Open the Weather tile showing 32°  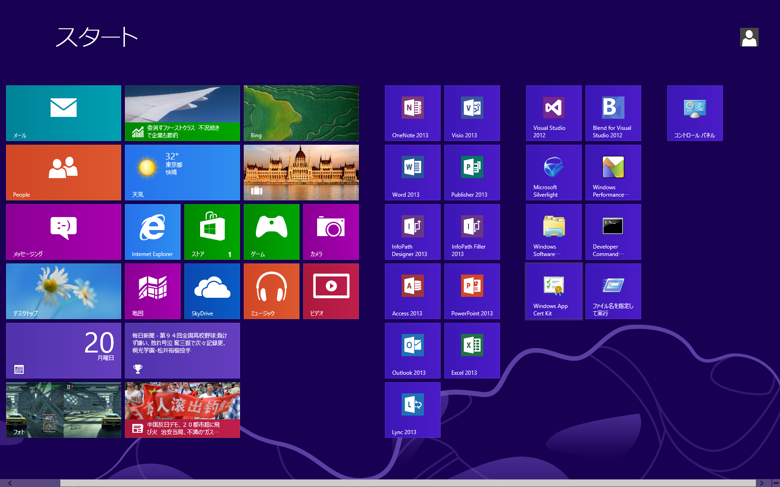(x=182, y=172)
